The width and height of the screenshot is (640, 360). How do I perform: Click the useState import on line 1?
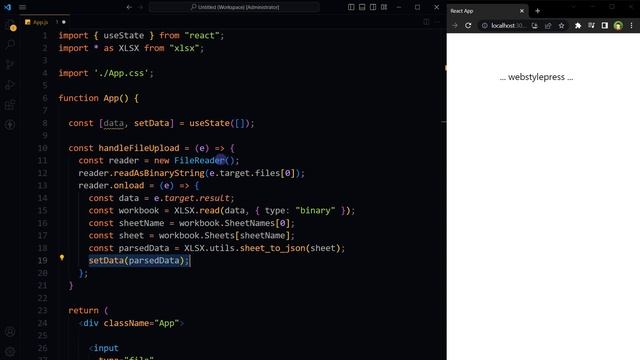[123, 36]
